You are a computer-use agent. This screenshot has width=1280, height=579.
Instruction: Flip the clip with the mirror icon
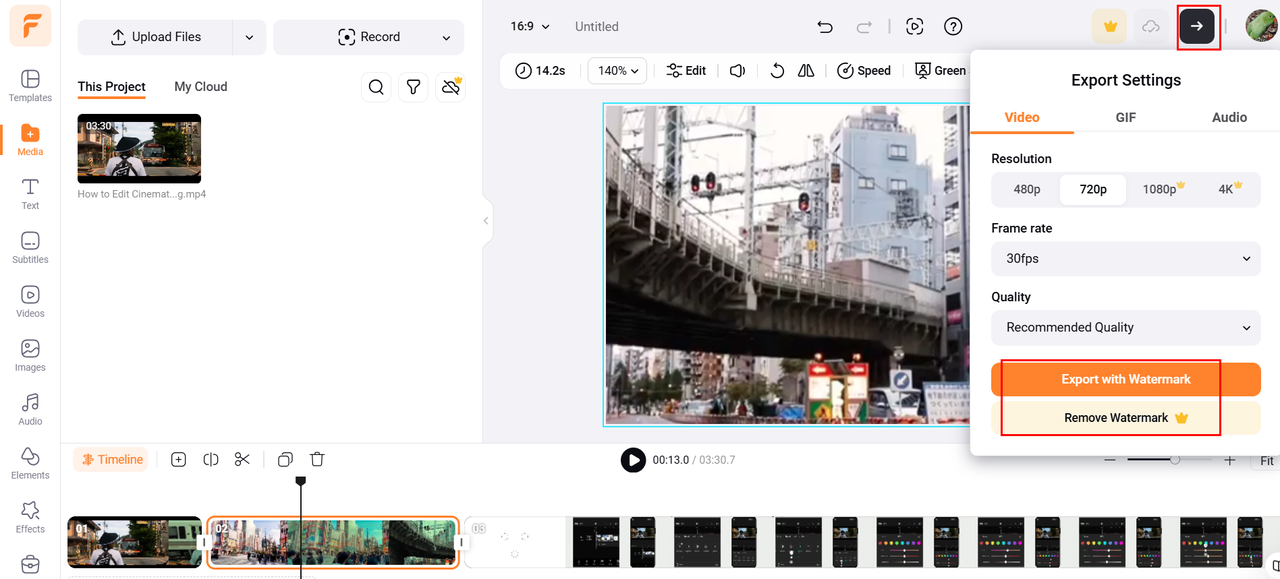pos(806,71)
